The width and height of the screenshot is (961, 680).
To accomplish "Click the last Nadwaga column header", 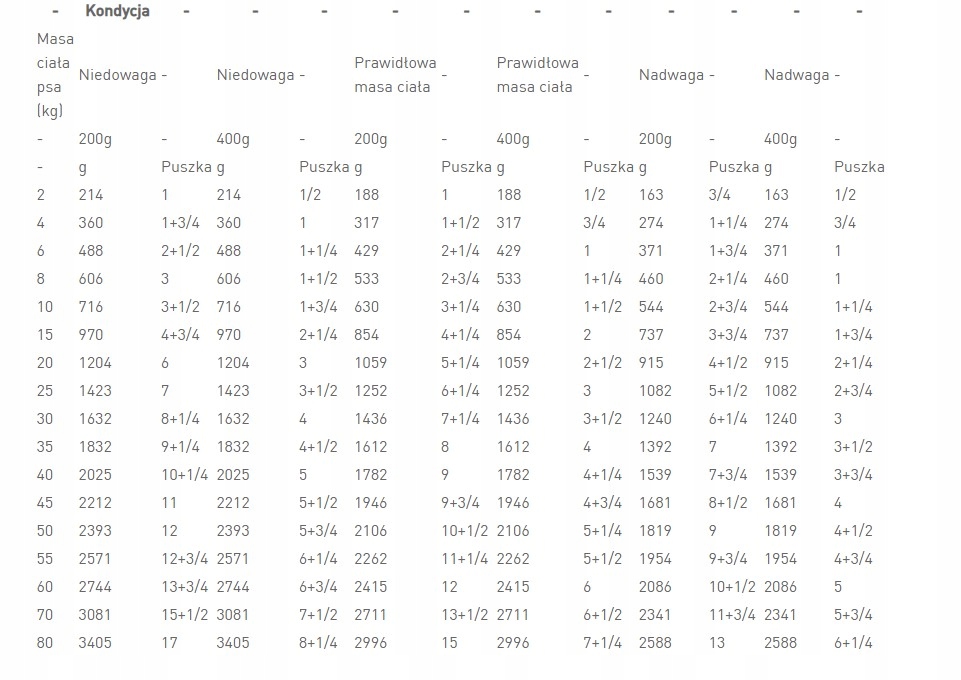I will click(x=796, y=74).
